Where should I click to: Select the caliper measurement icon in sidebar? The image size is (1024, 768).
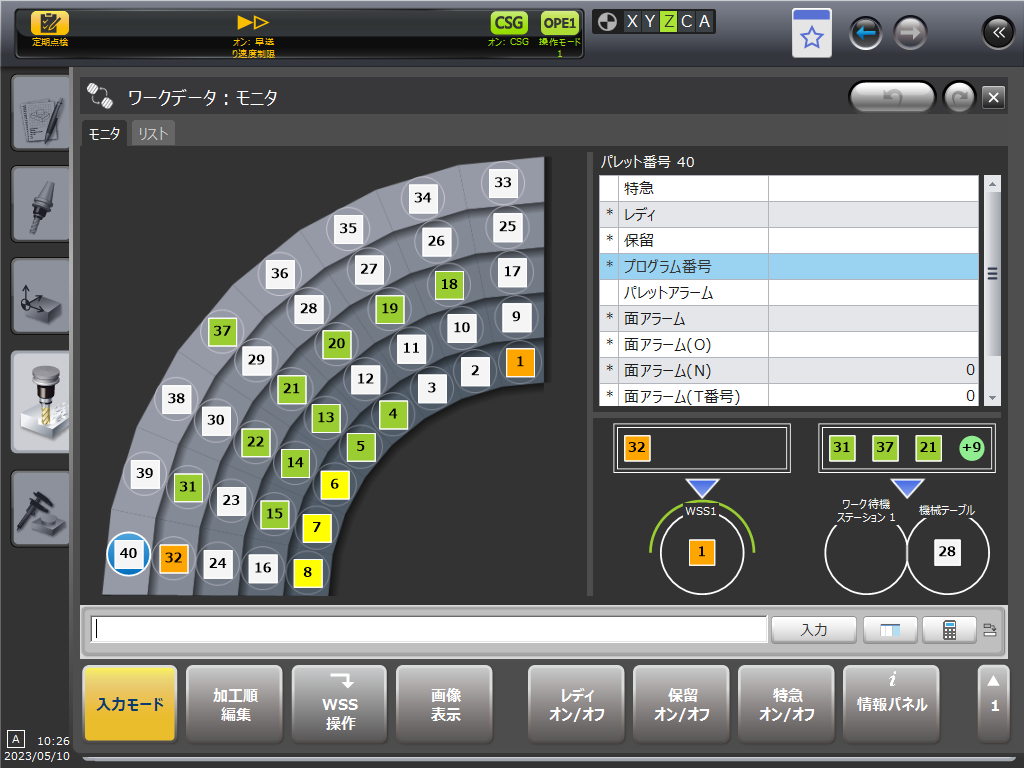pos(40,507)
